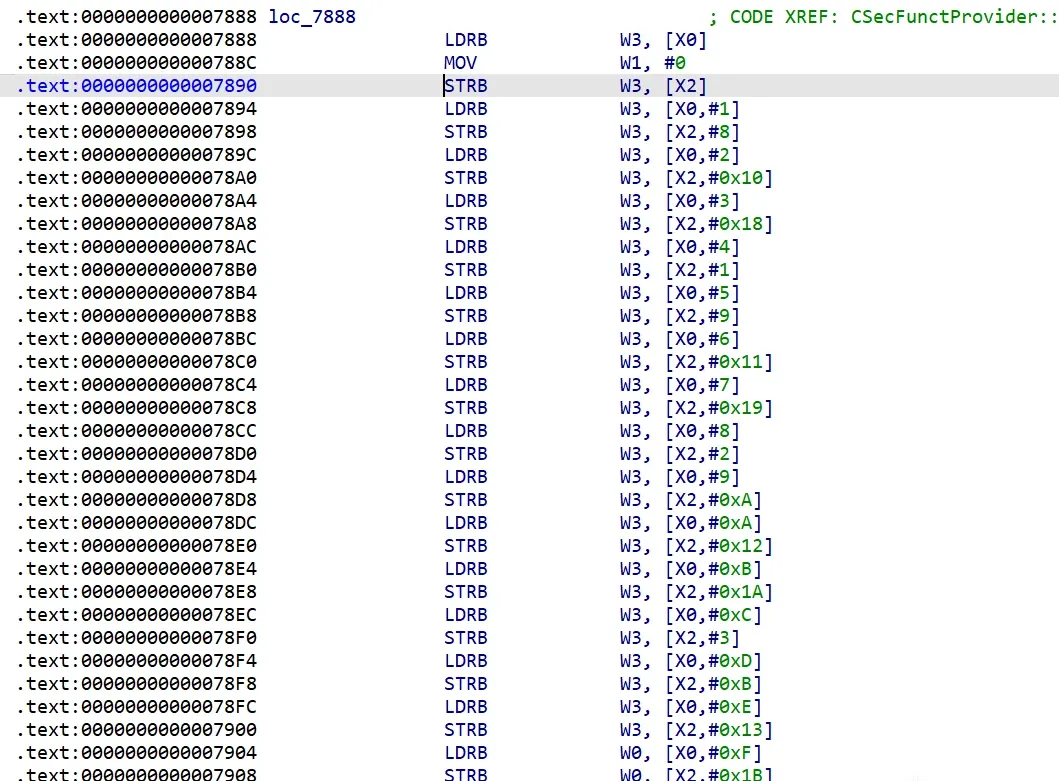Select the operand W3, [X0,#0xD]
Viewport: 1059px width, 781px height.
pos(691,660)
